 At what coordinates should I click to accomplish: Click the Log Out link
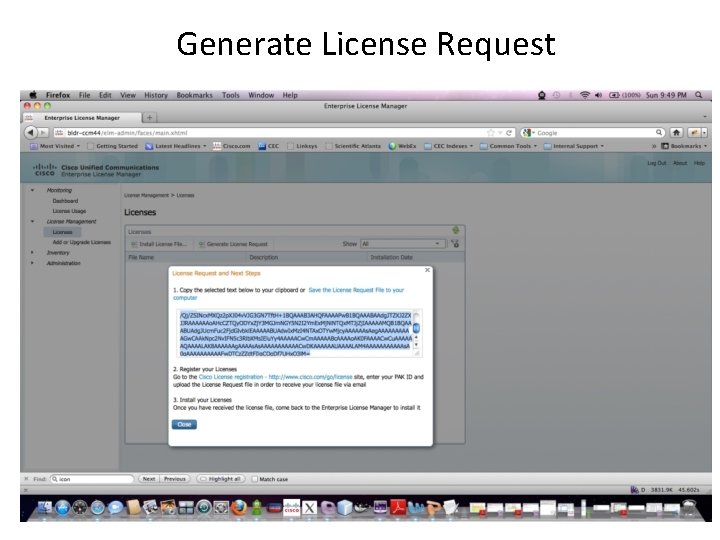657,163
